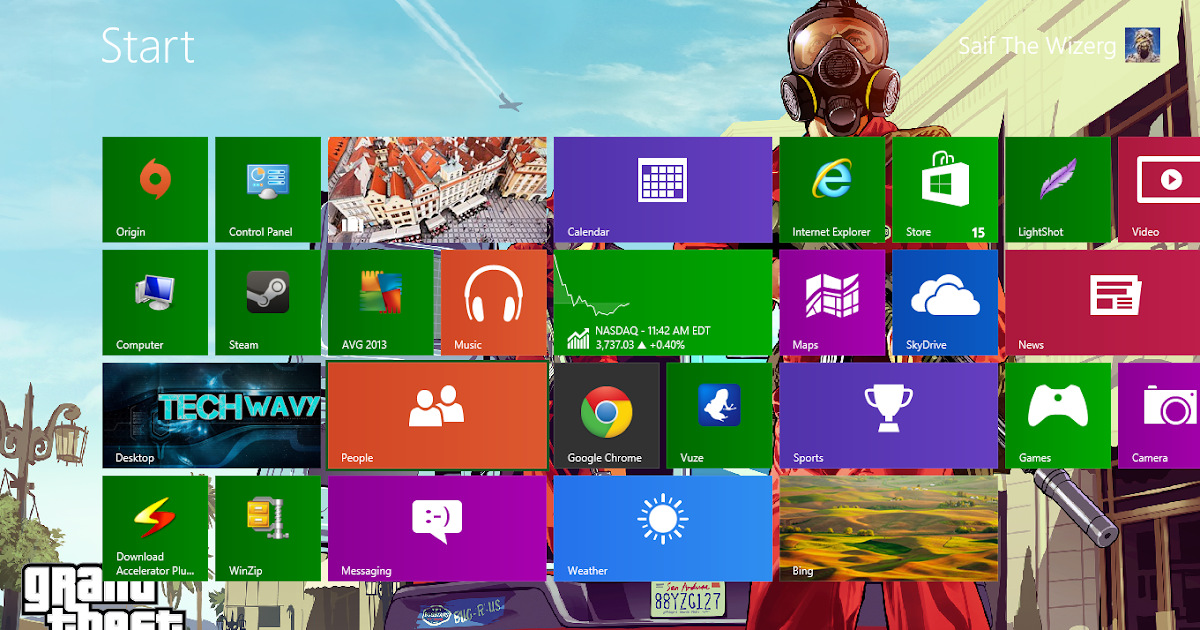This screenshot has height=630, width=1200.
Task: Open the Games Xbox tile
Action: (x=1058, y=416)
